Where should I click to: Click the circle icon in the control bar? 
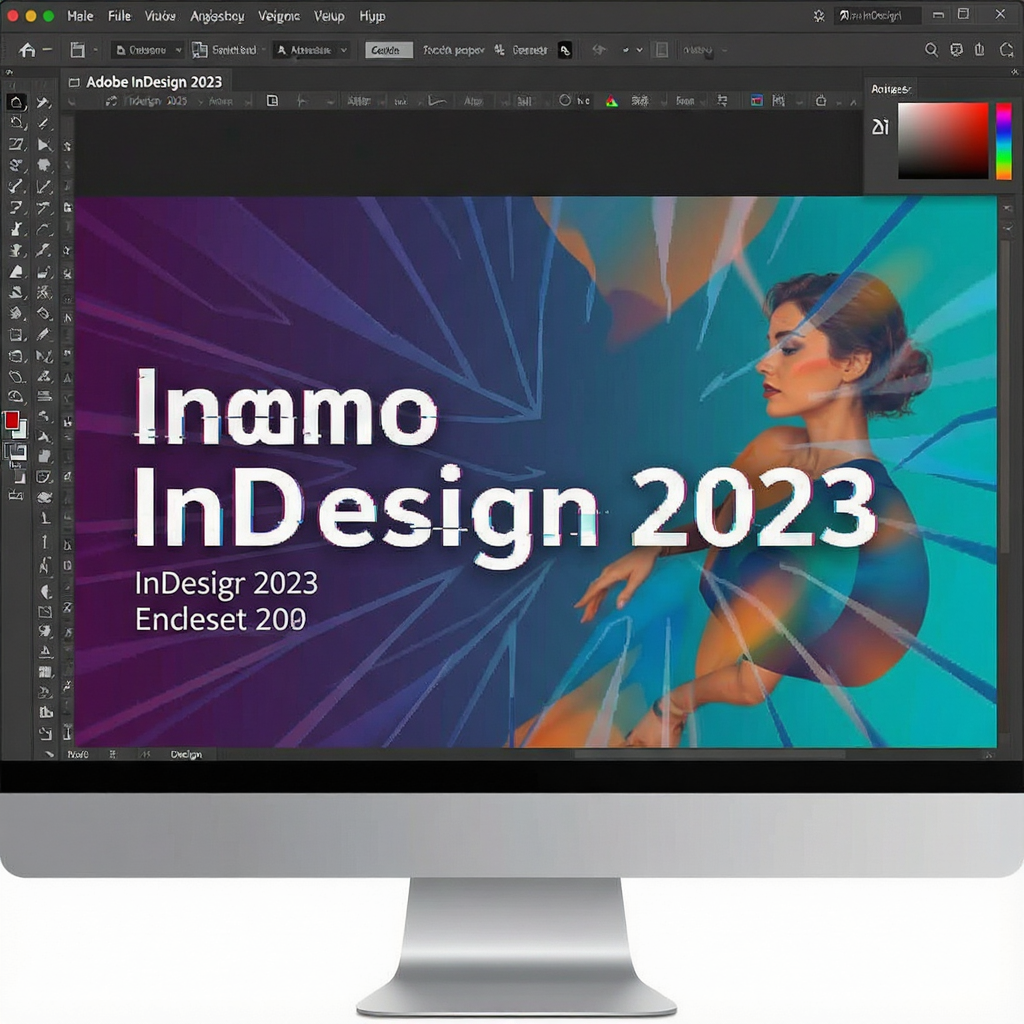click(565, 100)
